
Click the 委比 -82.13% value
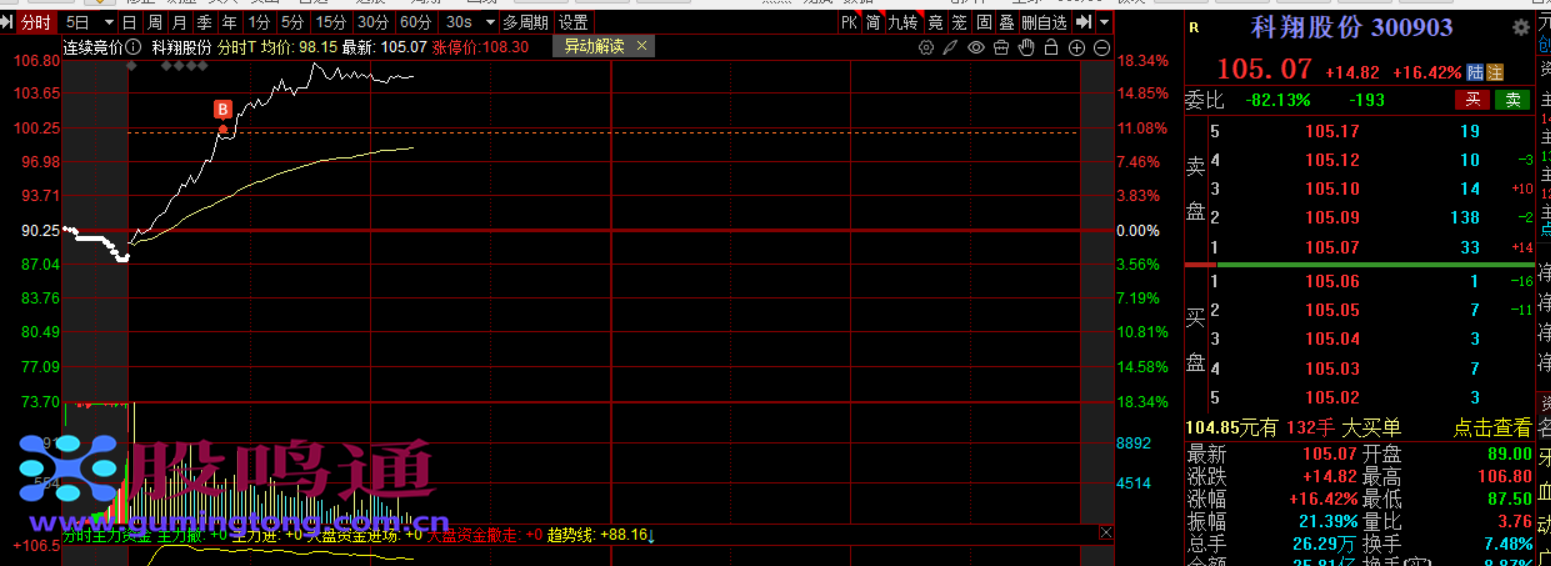pos(1277,100)
